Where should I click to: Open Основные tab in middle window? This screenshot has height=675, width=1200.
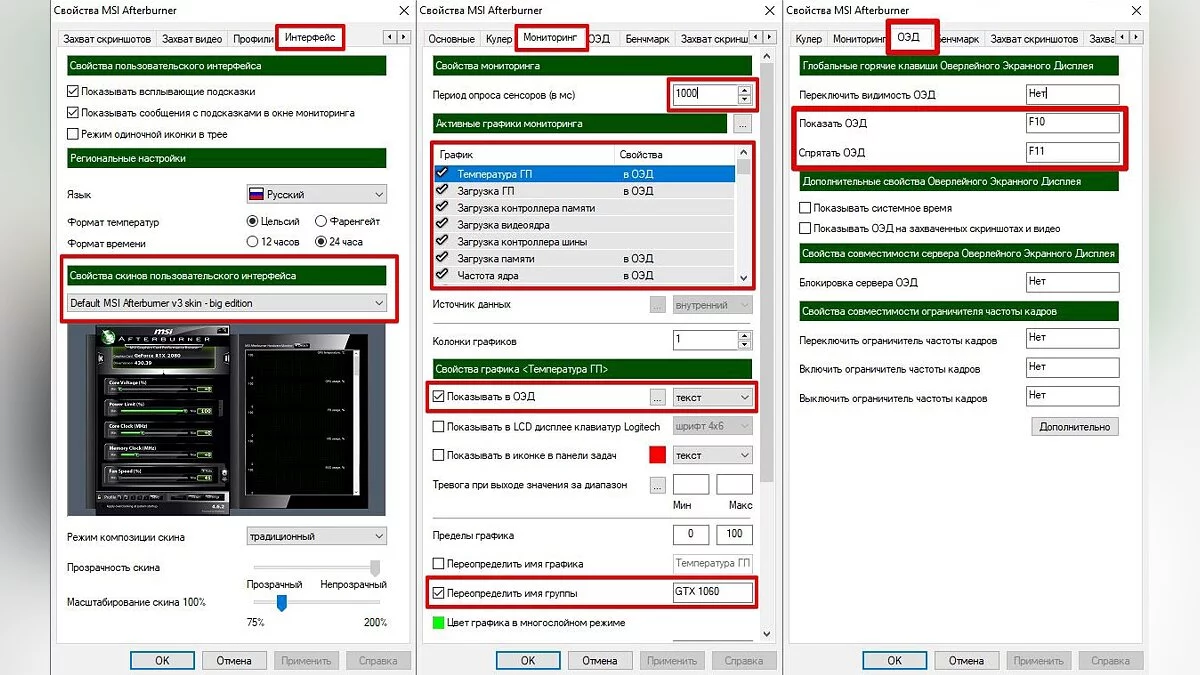[451, 39]
